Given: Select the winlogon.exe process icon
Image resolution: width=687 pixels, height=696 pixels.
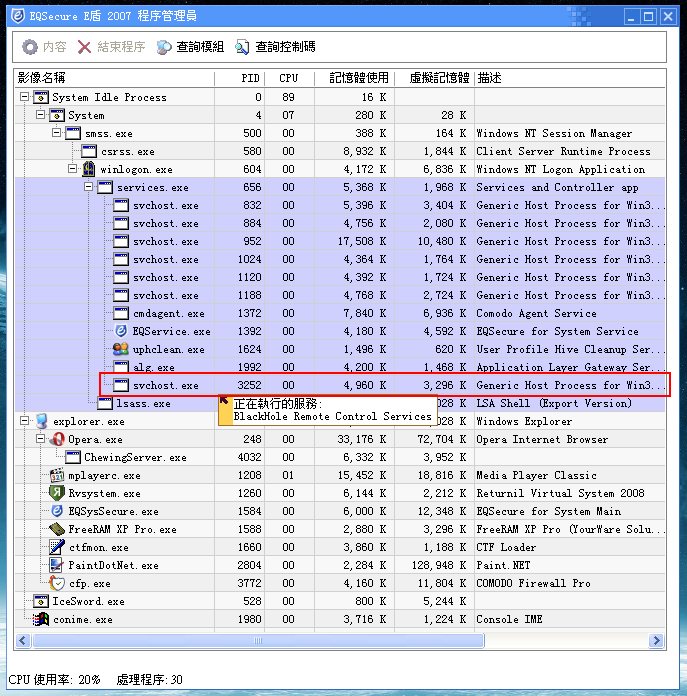Looking at the screenshot, I should pos(89,169).
